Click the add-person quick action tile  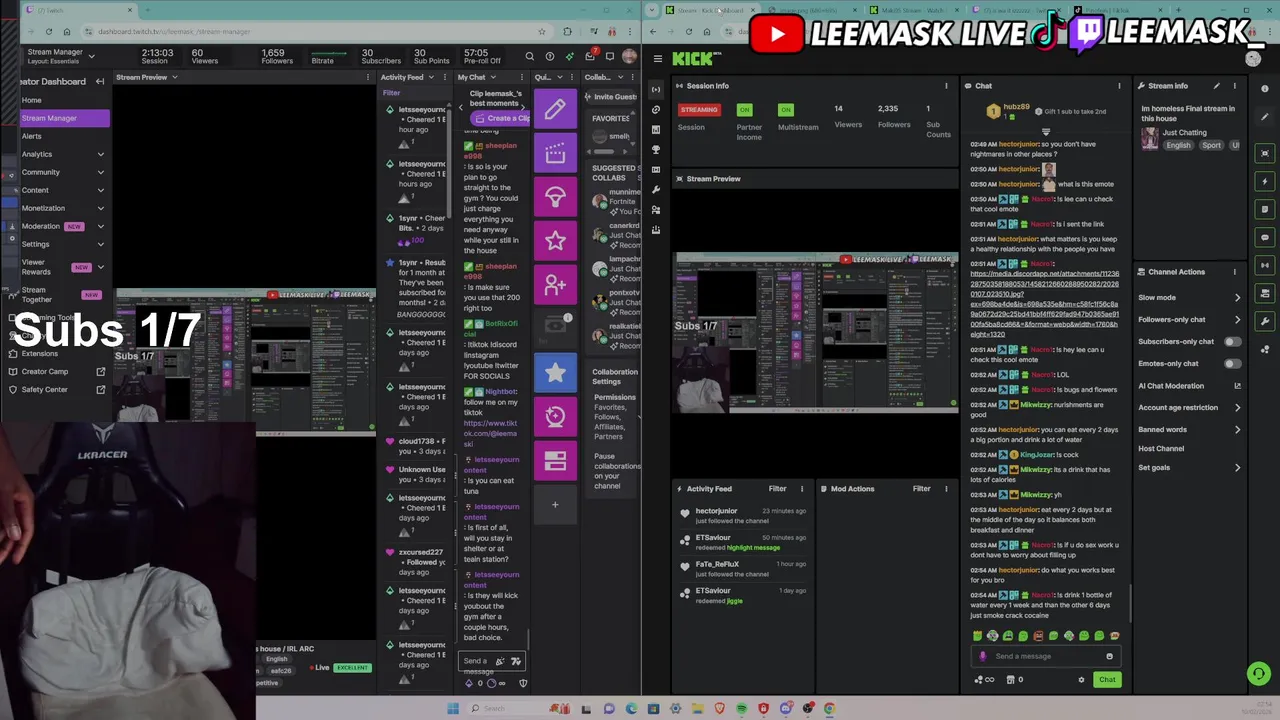tap(555, 285)
